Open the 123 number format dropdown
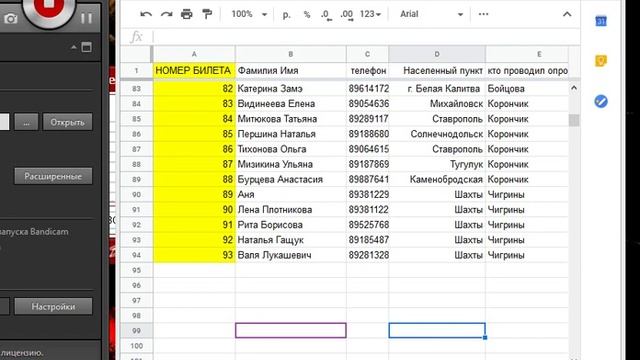The height and width of the screenshot is (360, 640). (370, 14)
